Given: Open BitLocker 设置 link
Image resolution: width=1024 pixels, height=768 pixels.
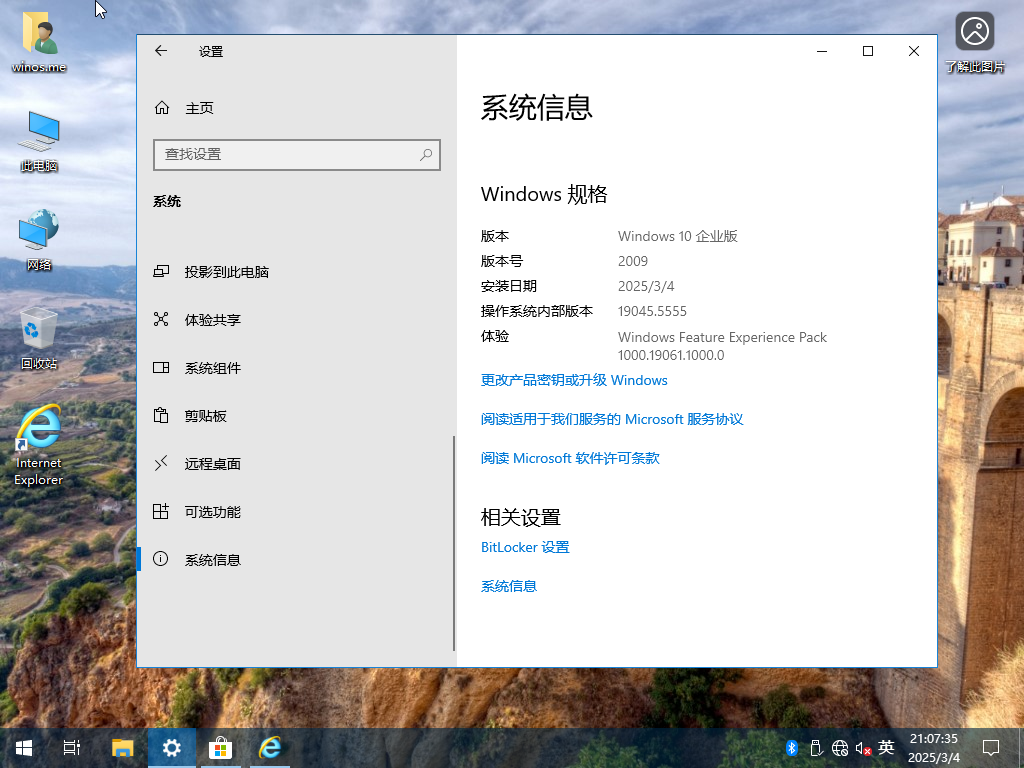Looking at the screenshot, I should (x=525, y=547).
